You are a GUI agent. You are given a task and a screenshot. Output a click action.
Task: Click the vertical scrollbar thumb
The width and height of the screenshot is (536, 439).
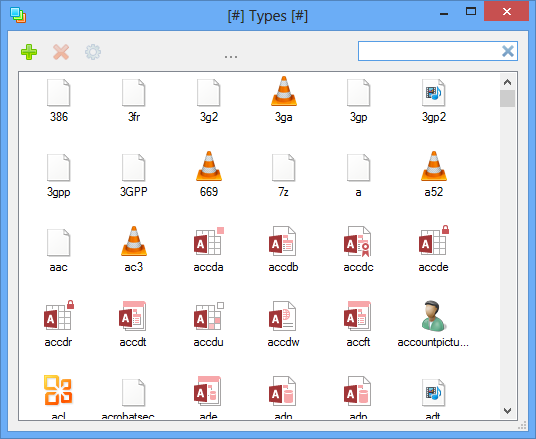508,98
